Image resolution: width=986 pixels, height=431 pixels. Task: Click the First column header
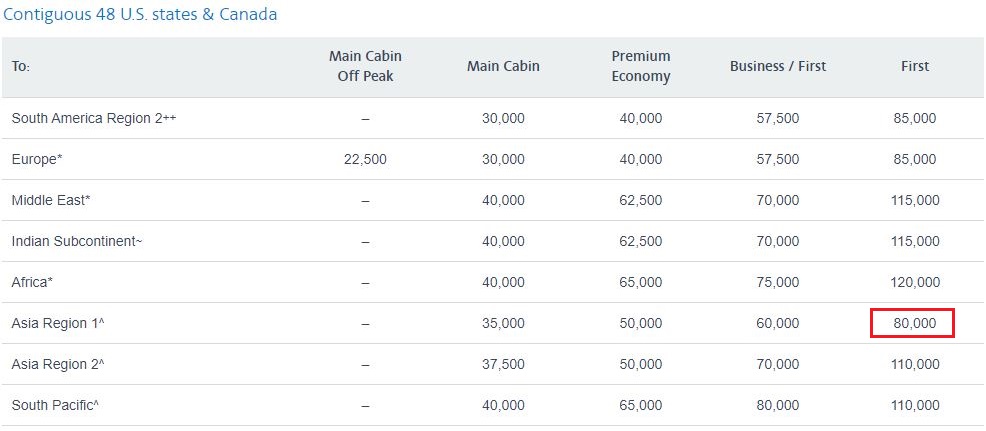(915, 66)
